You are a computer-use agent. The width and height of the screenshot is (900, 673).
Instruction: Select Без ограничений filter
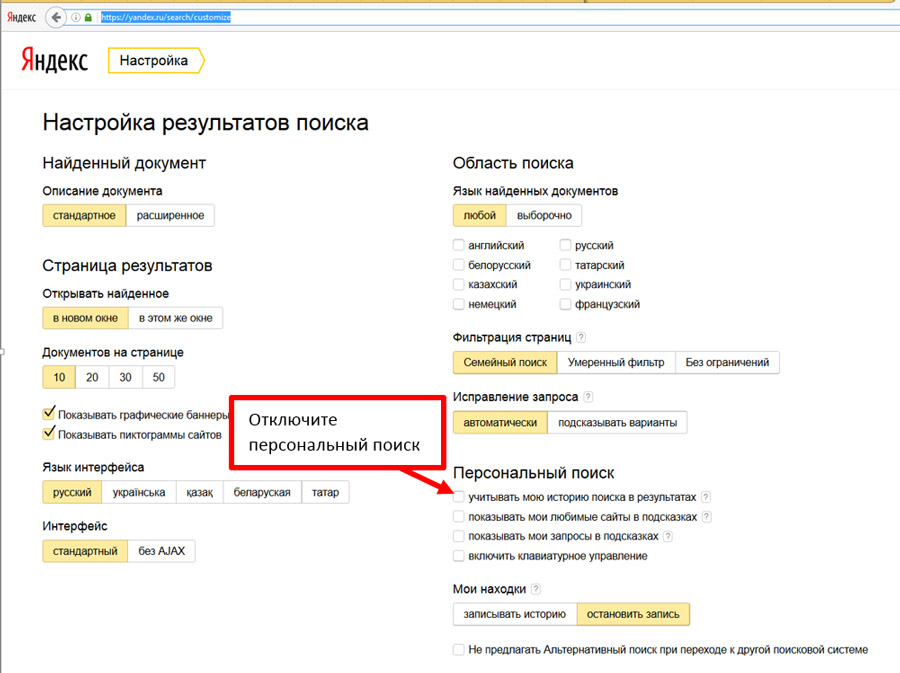coord(727,363)
